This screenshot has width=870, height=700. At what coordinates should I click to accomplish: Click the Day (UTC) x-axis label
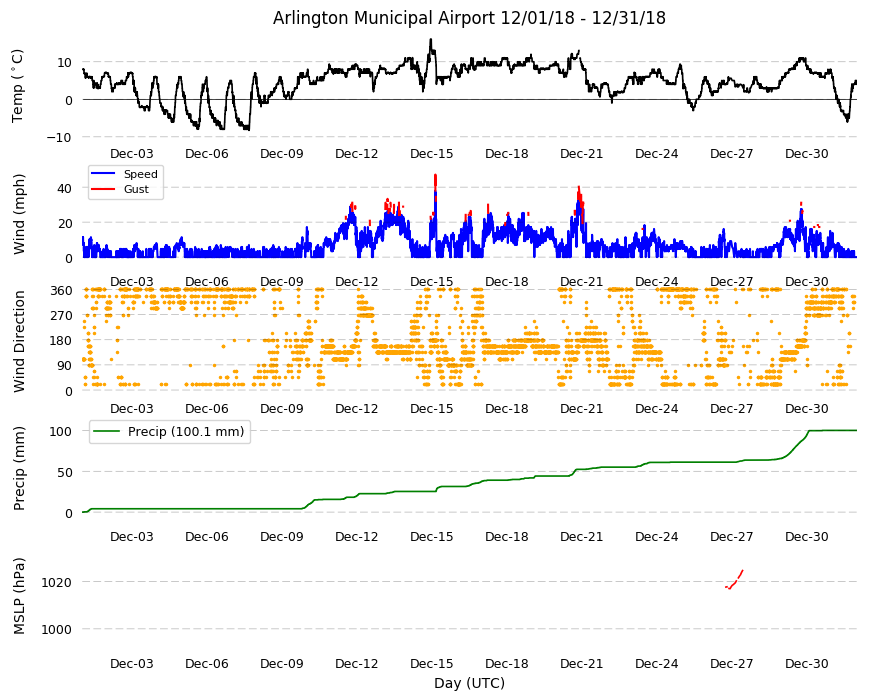469,683
